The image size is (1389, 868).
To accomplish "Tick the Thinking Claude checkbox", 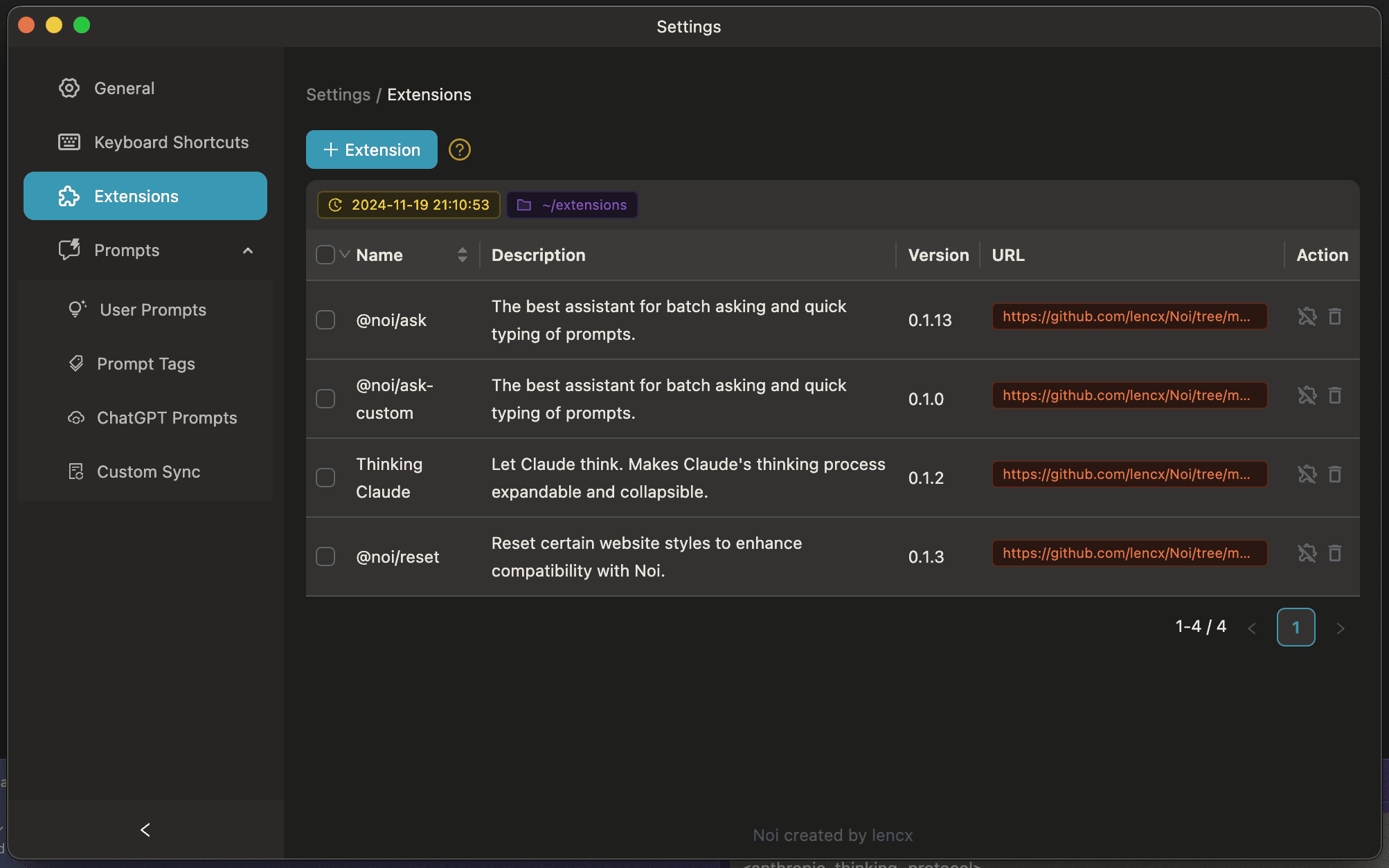I will [x=325, y=478].
